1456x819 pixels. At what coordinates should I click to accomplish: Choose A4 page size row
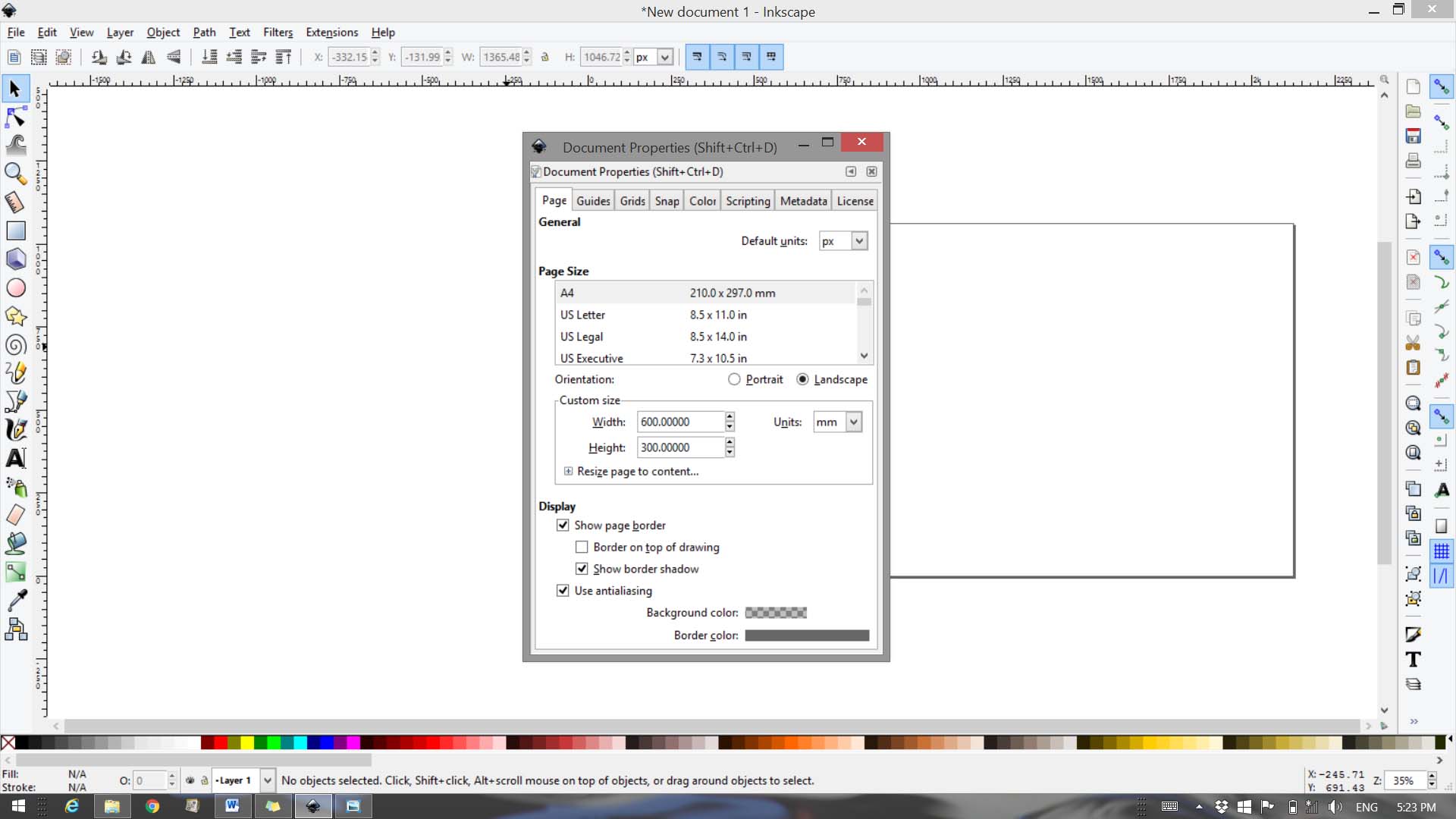(x=705, y=293)
